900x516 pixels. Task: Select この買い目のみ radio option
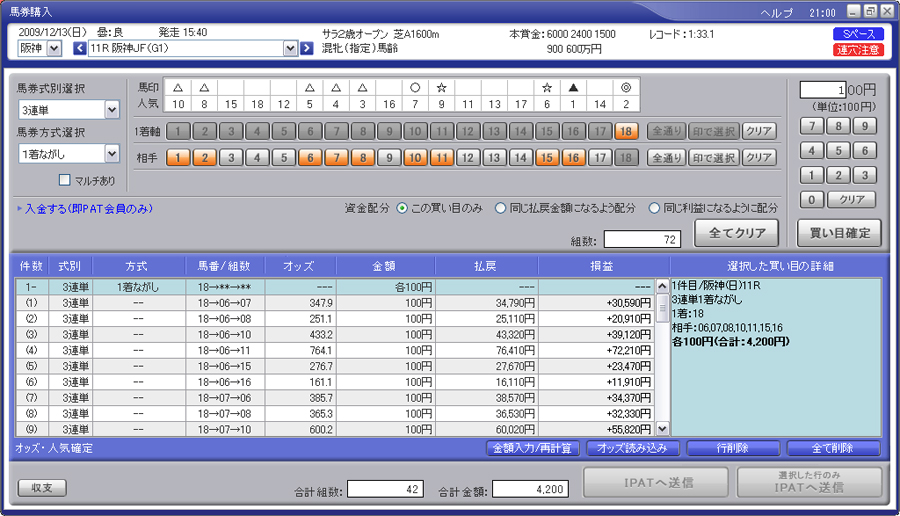[x=402, y=208]
